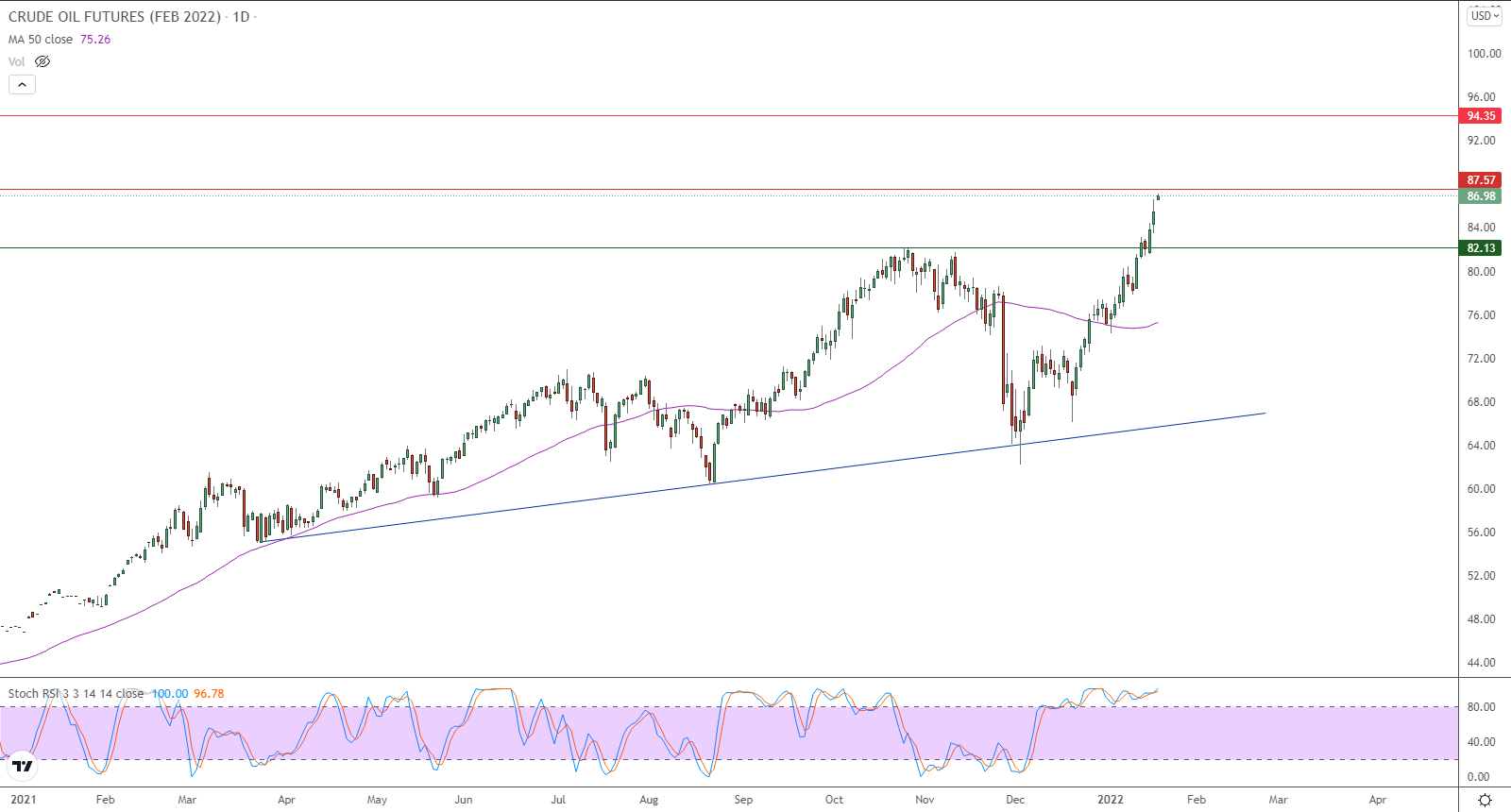Click the Crude Oil Futures (Feb 2022) title

(x=114, y=17)
